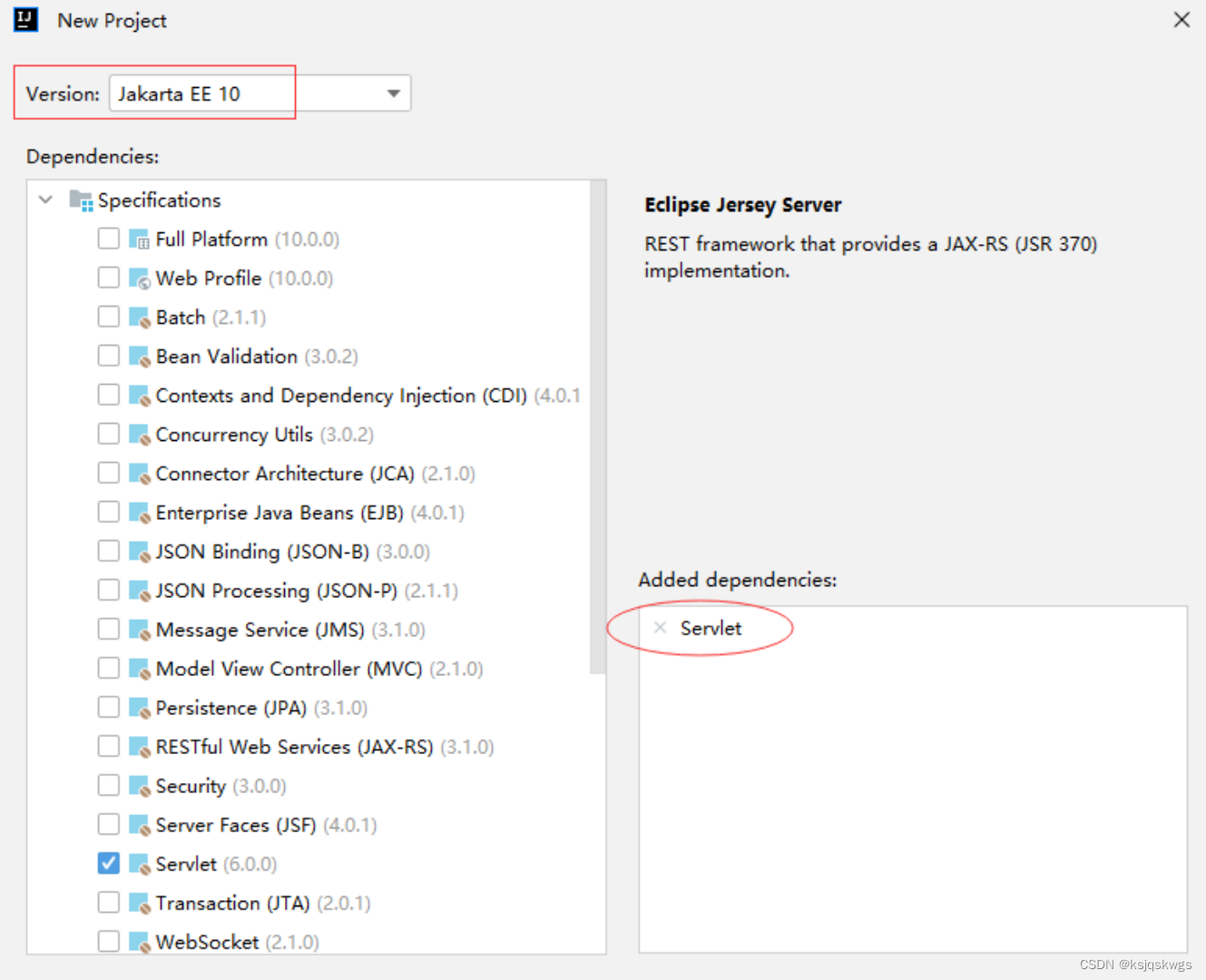This screenshot has height=980, width=1206.
Task: Uncheck the Servlet checkbox
Action: (109, 863)
